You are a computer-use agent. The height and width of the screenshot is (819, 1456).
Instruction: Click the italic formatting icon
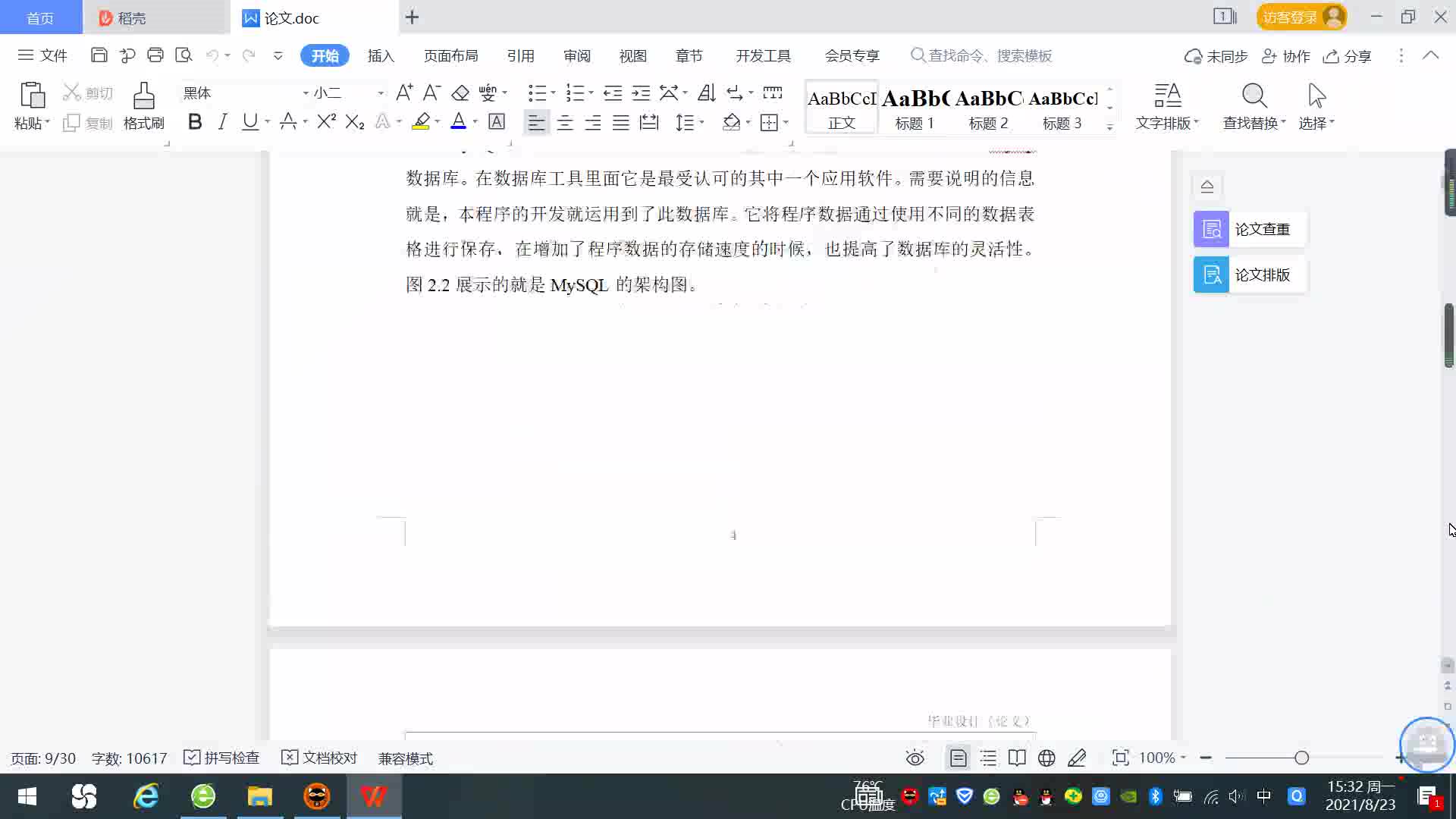[x=222, y=122]
